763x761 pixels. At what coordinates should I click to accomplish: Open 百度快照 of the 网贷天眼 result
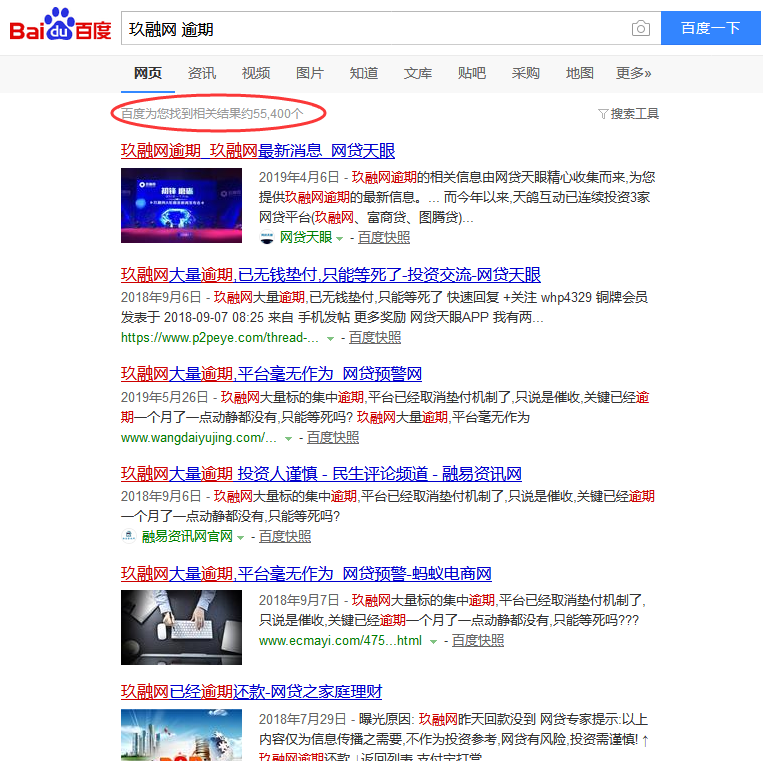coord(384,237)
